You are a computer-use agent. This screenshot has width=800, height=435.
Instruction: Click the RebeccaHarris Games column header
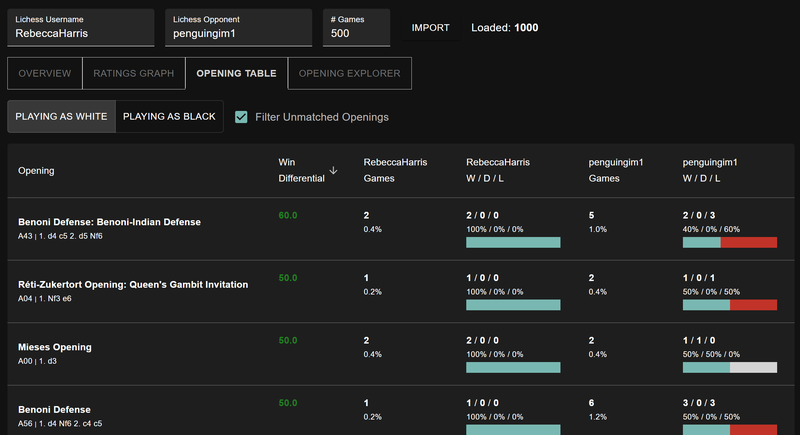tap(394, 170)
